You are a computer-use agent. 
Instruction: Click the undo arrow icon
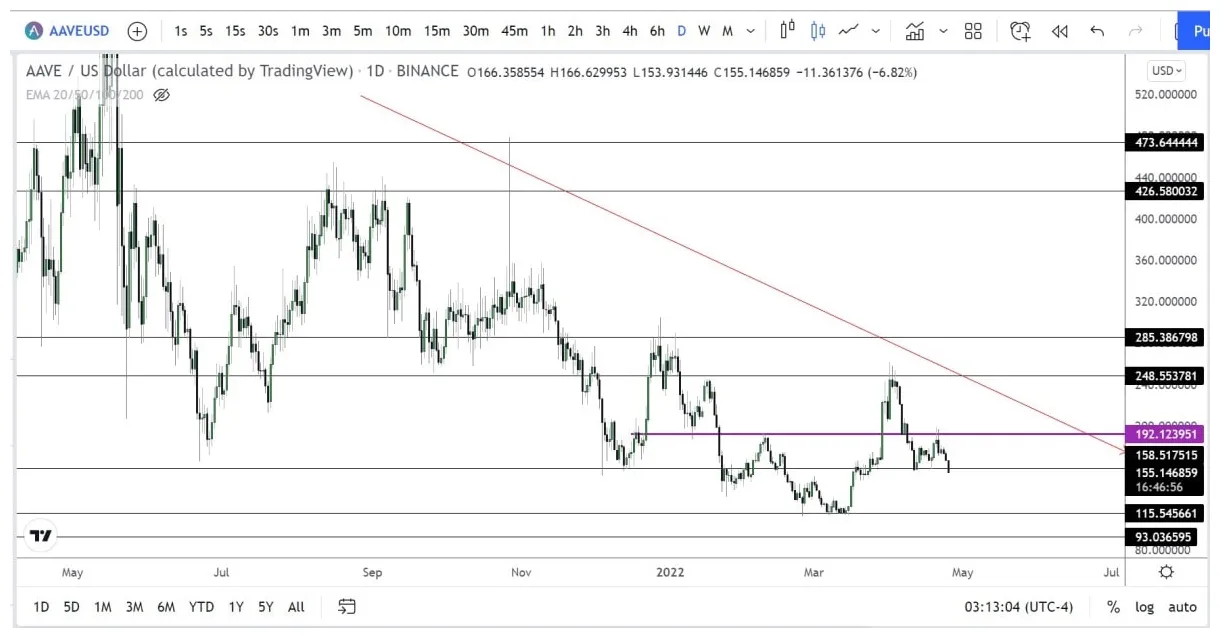click(x=1097, y=31)
